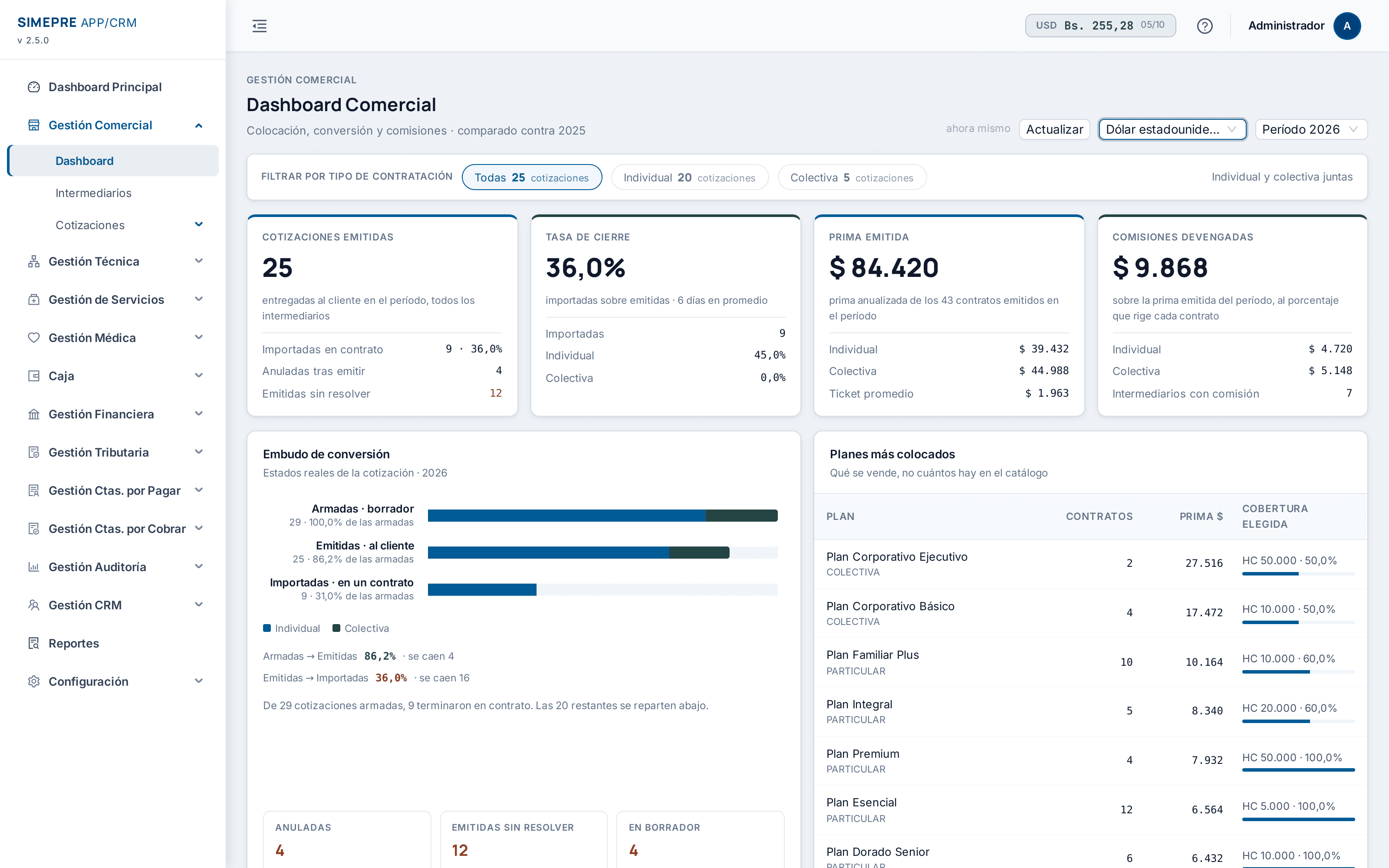Click the Configuración gear icon
This screenshot has height=868, width=1389.
pos(34,681)
